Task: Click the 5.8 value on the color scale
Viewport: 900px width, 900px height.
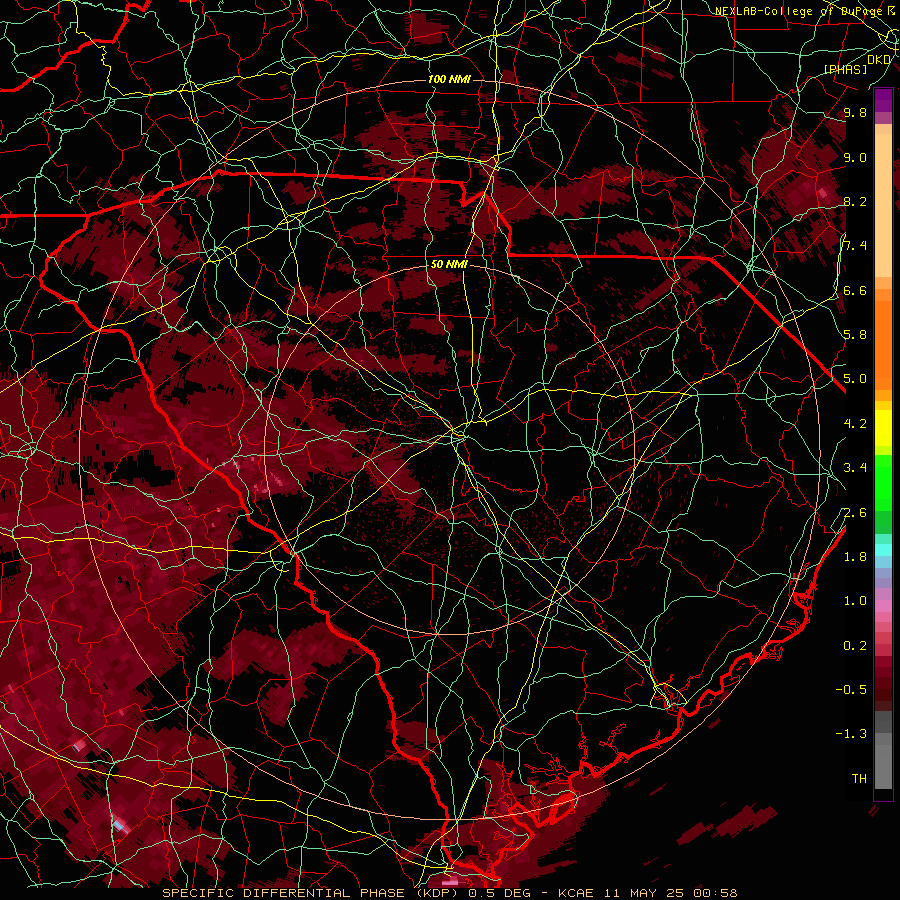Action: [x=855, y=335]
